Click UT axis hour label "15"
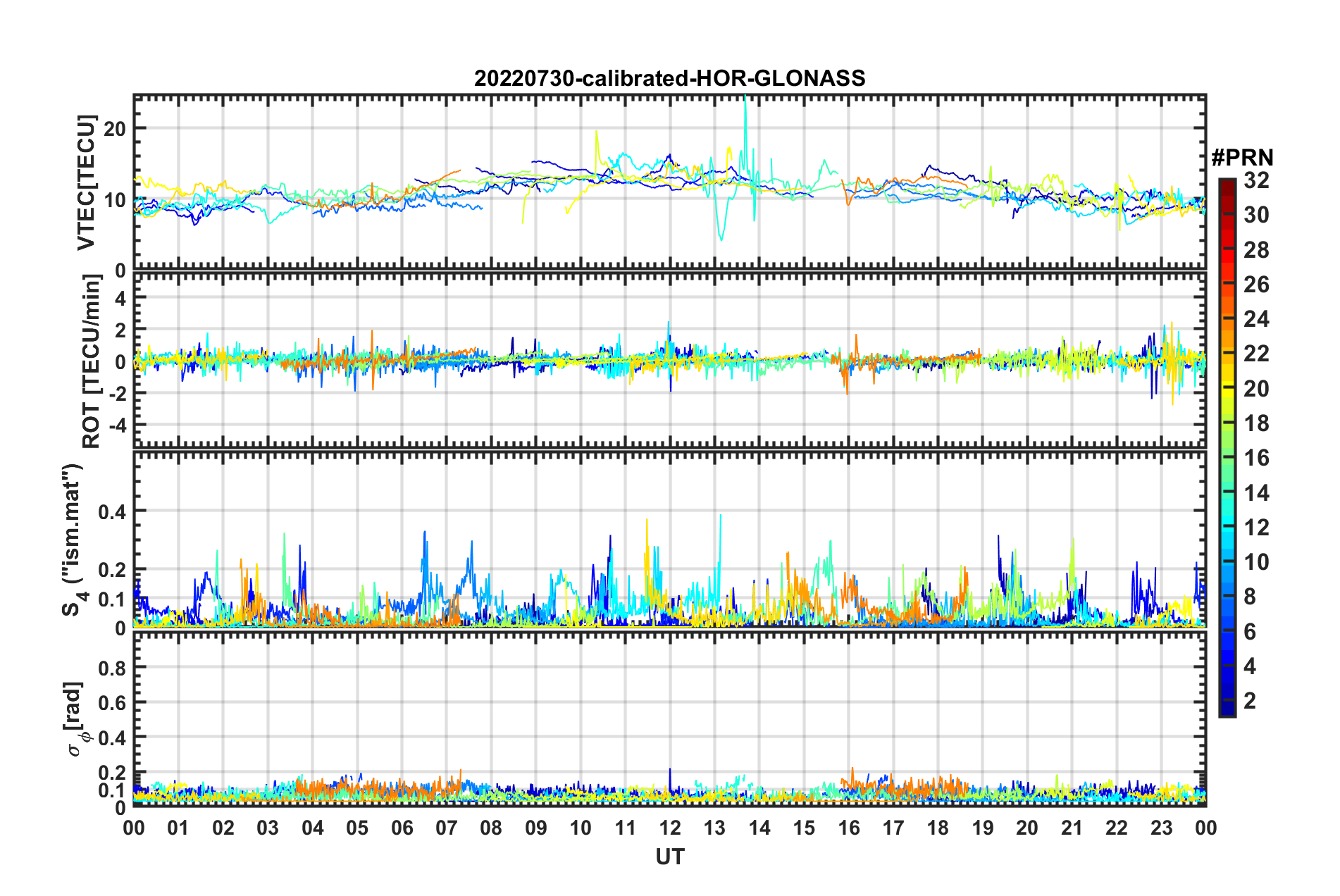This screenshot has width=1340, height=896. [x=804, y=828]
